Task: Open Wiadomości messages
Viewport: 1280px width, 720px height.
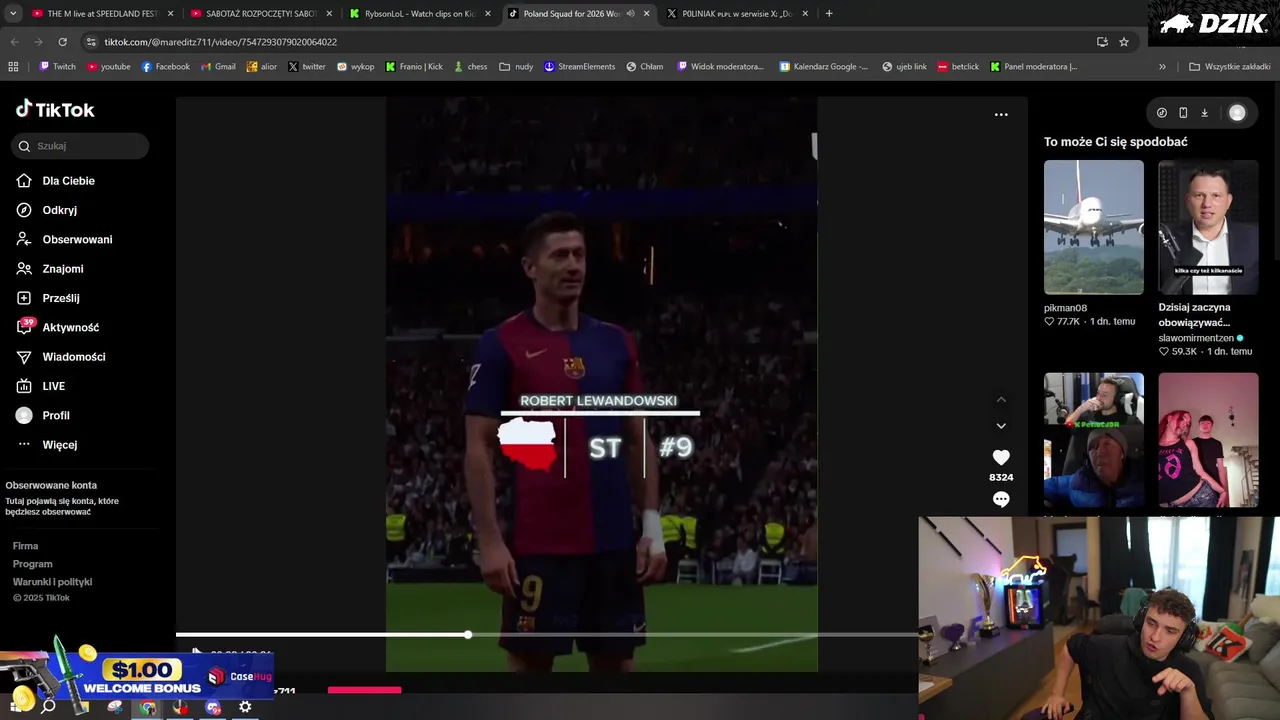Action: [x=61, y=357]
